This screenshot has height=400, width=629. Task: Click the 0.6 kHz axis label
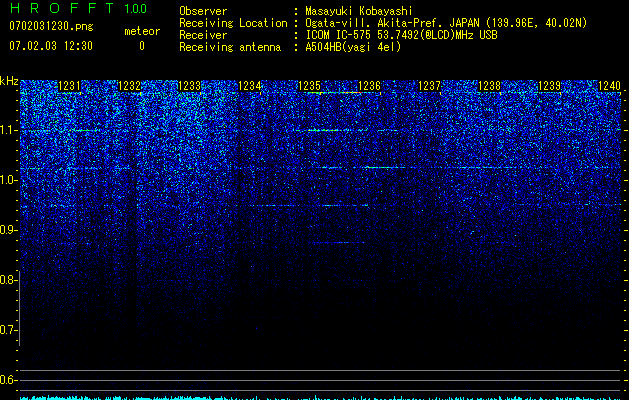pyautogui.click(x=9, y=380)
